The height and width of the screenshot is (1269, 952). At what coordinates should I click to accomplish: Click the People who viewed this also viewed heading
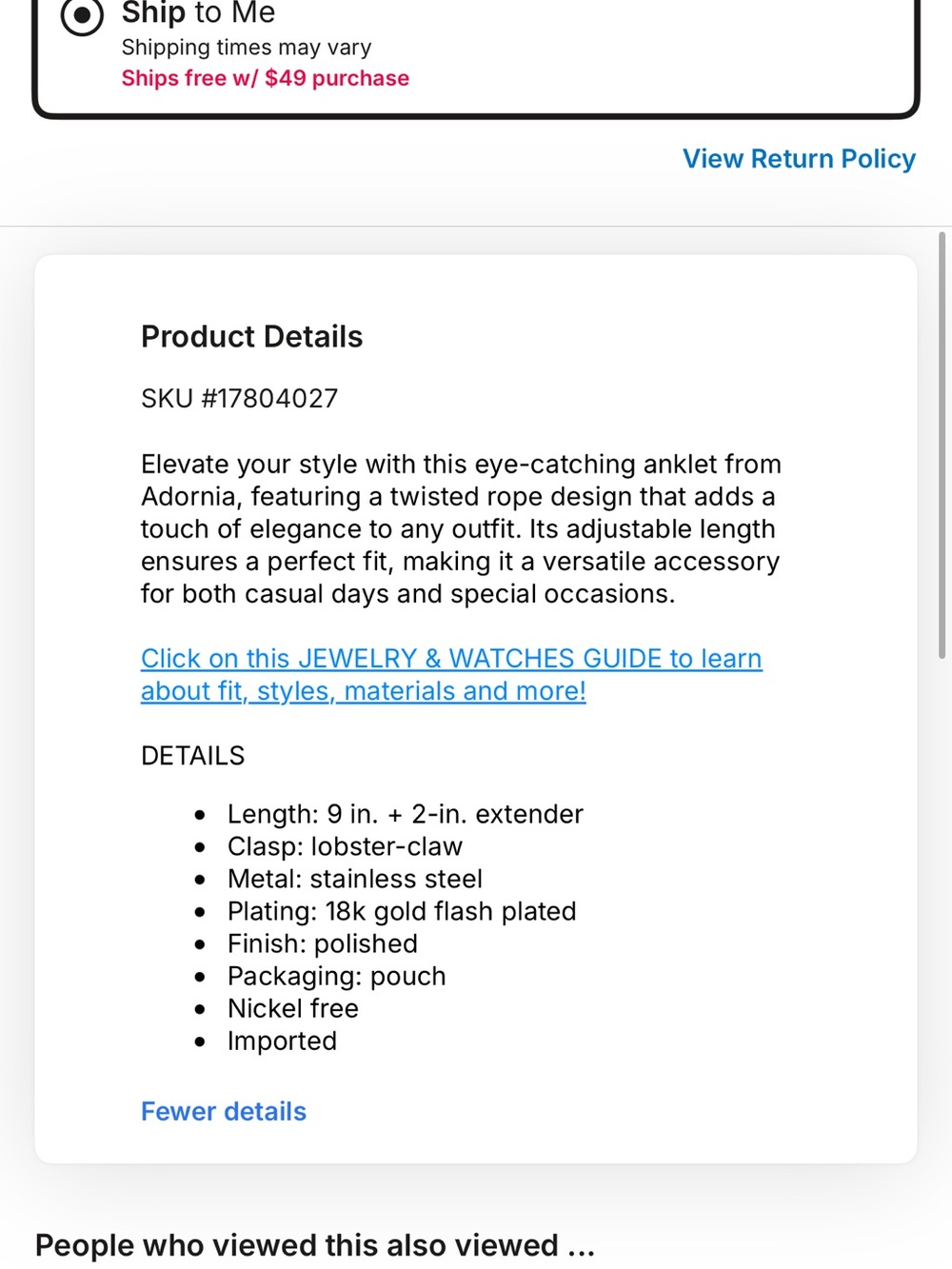[314, 1245]
